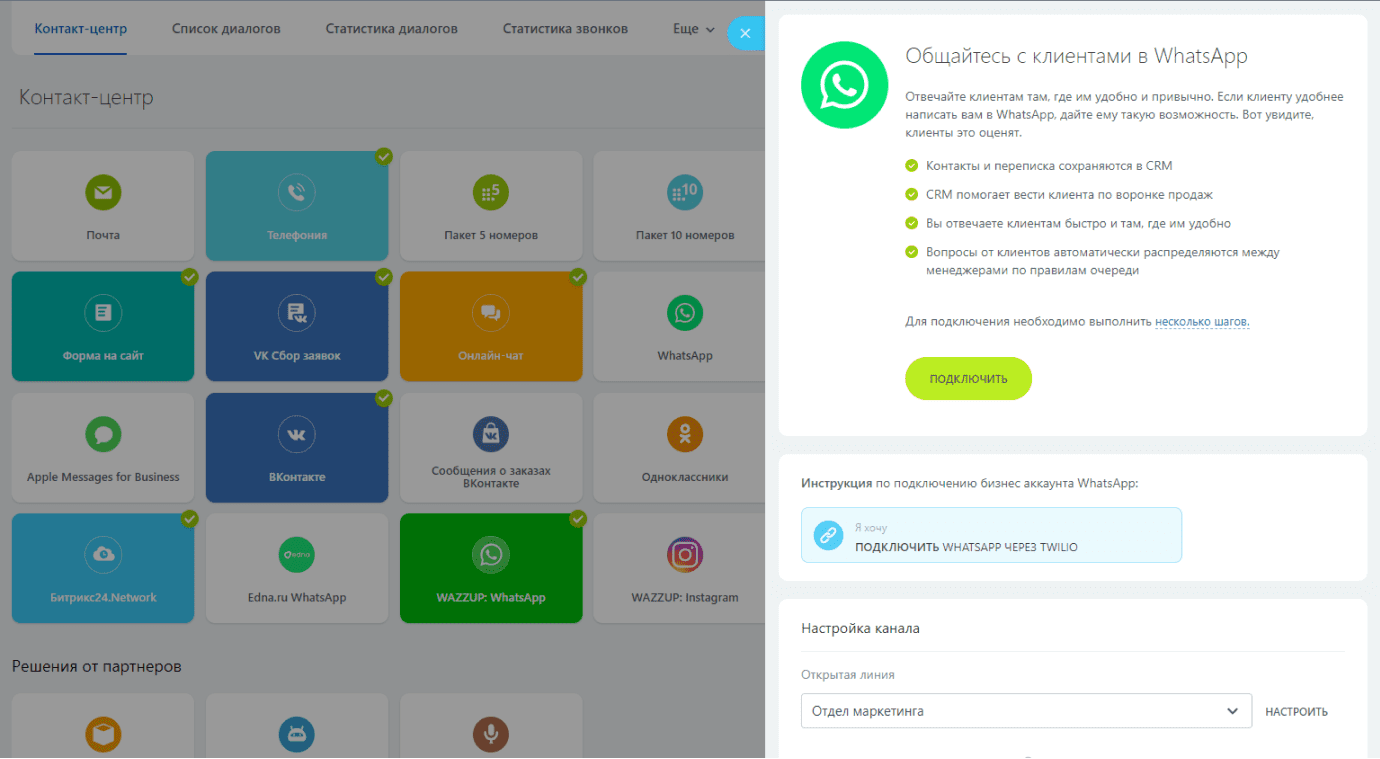Click the brown microphone partner solution icon
1380x759 pixels.
pyautogui.click(x=491, y=735)
